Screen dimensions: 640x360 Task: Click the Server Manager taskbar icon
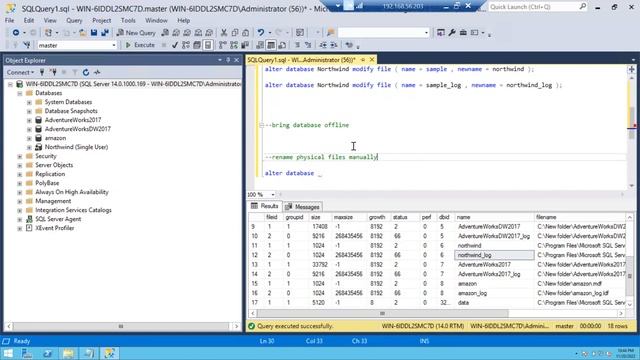27,353
